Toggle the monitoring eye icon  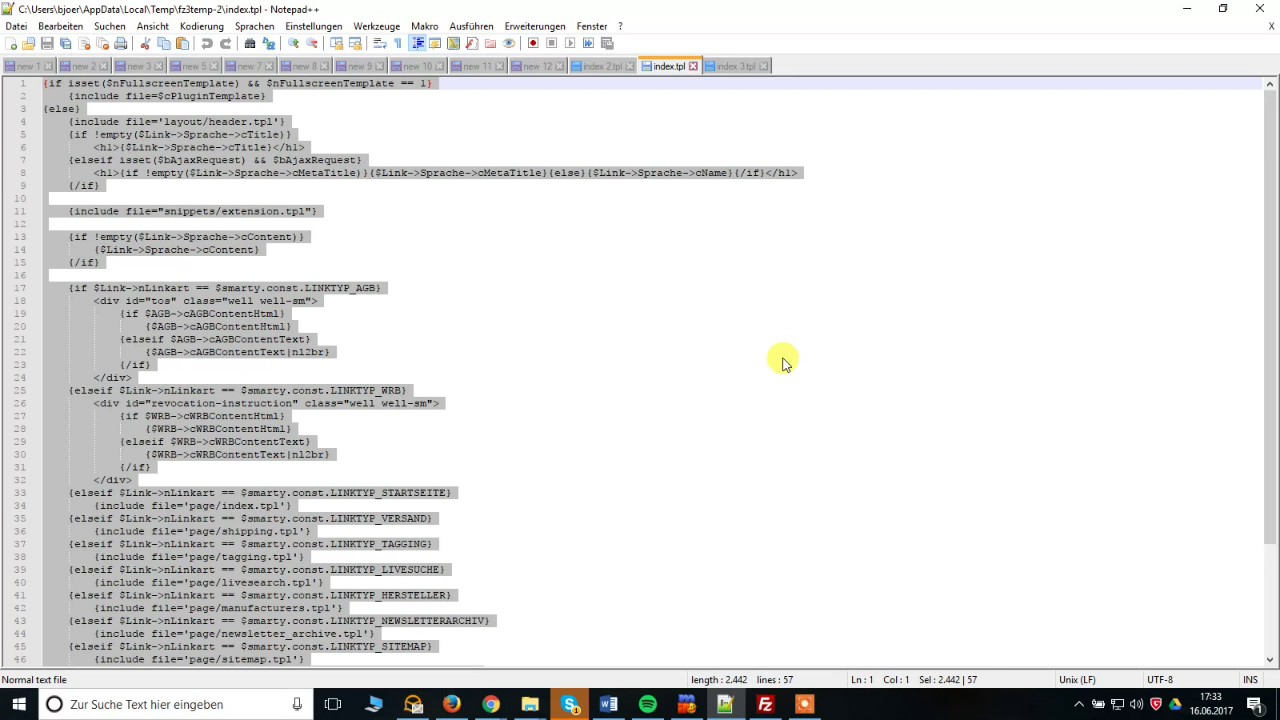509,43
